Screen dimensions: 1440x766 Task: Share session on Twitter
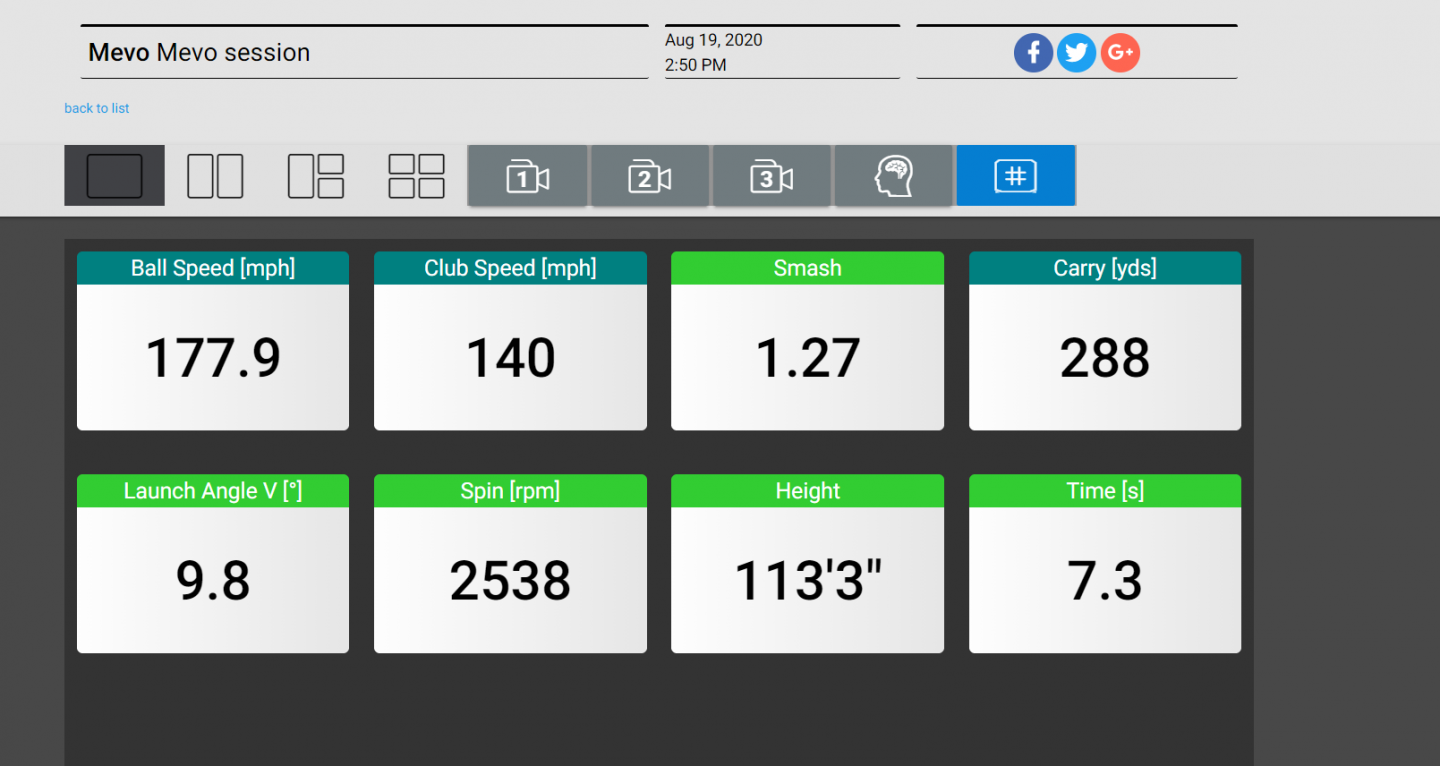[x=1076, y=53]
